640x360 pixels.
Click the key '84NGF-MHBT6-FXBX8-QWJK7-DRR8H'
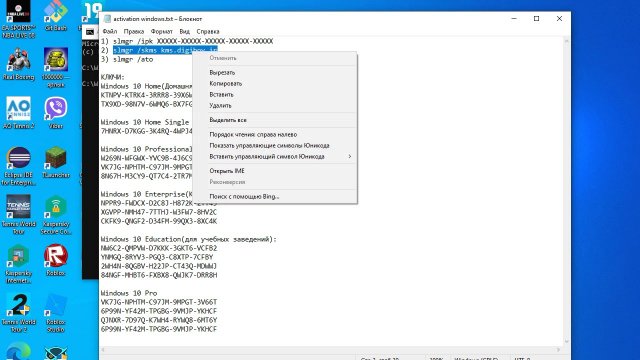tap(159, 276)
